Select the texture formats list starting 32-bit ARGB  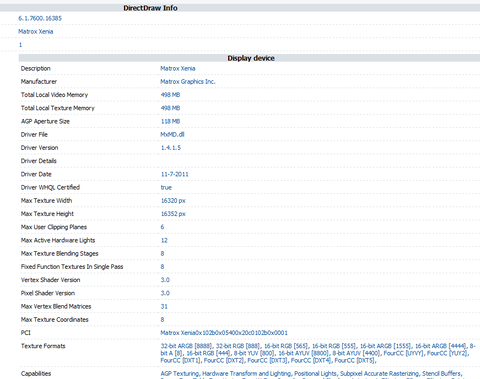click(x=318, y=353)
